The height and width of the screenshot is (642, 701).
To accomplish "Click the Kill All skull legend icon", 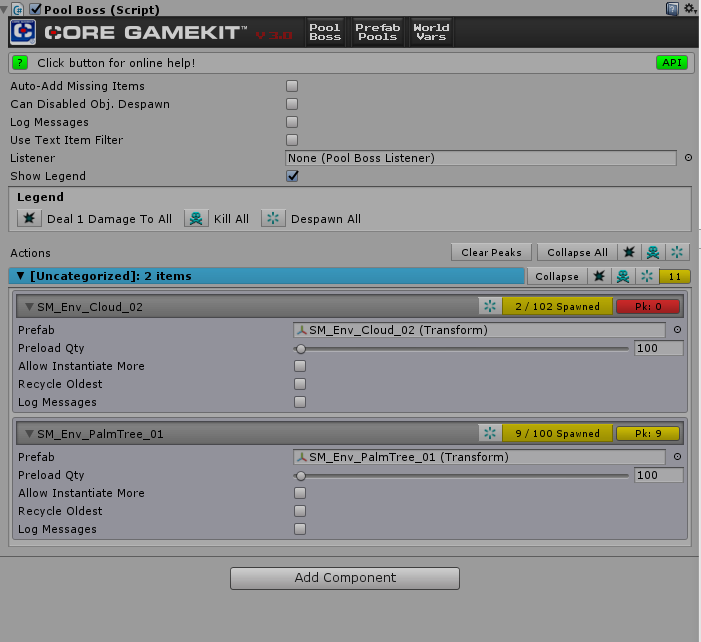I will tap(196, 219).
